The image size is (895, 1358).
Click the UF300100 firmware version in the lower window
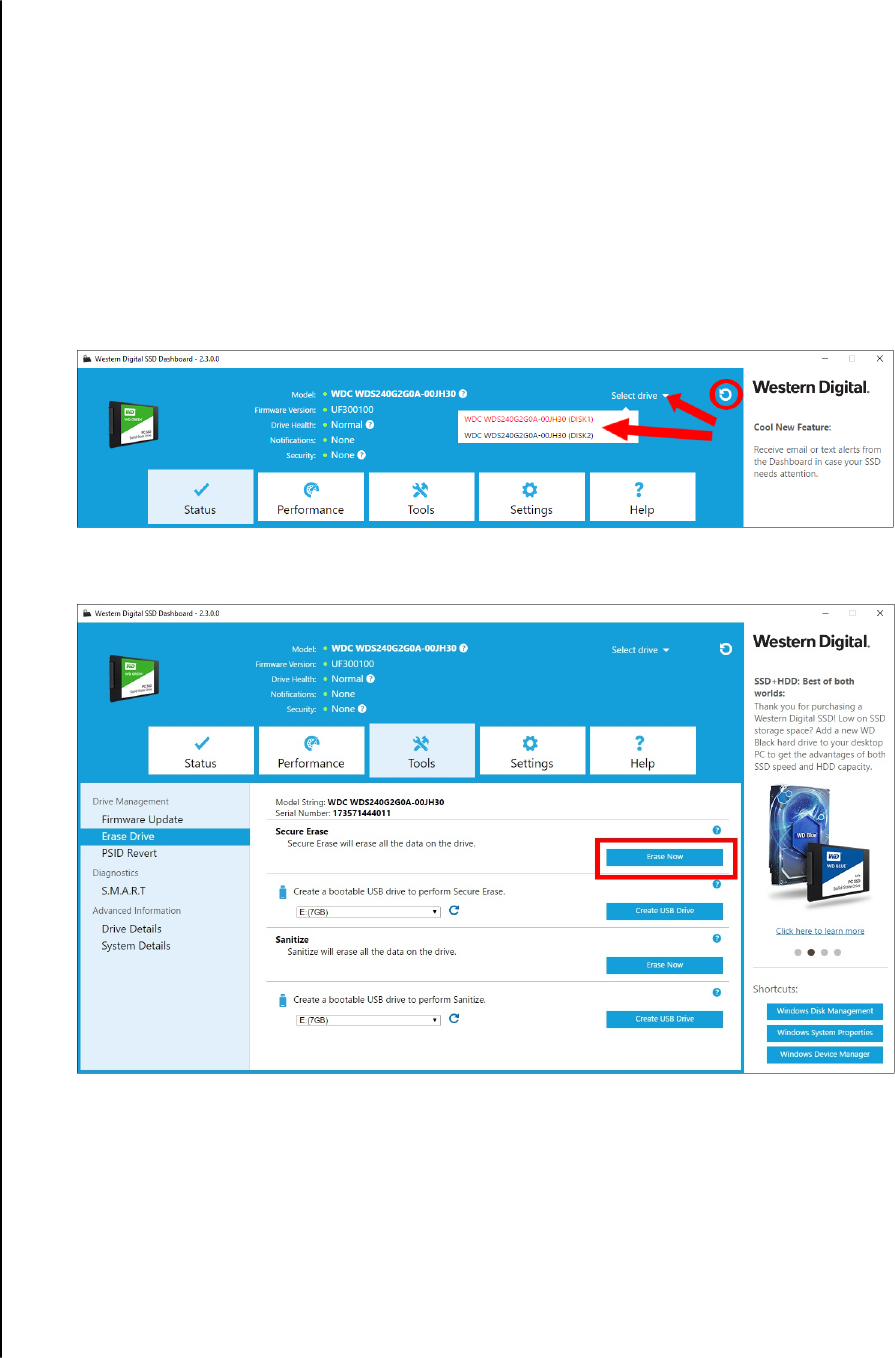353,663
